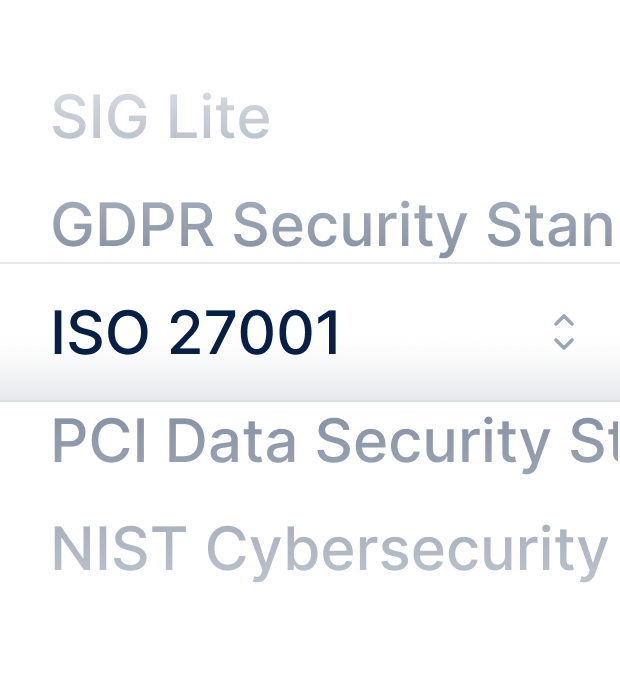The width and height of the screenshot is (620, 690).
Task: Choose the NIST Cybersecurity framework option
Action: point(329,548)
